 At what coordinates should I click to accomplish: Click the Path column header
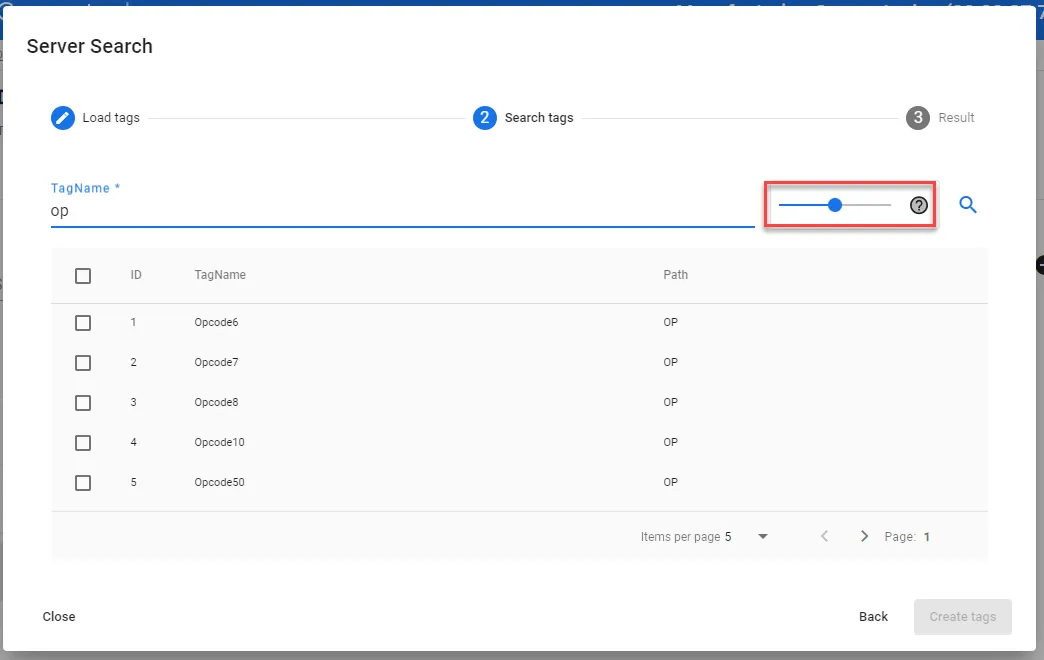click(x=675, y=275)
